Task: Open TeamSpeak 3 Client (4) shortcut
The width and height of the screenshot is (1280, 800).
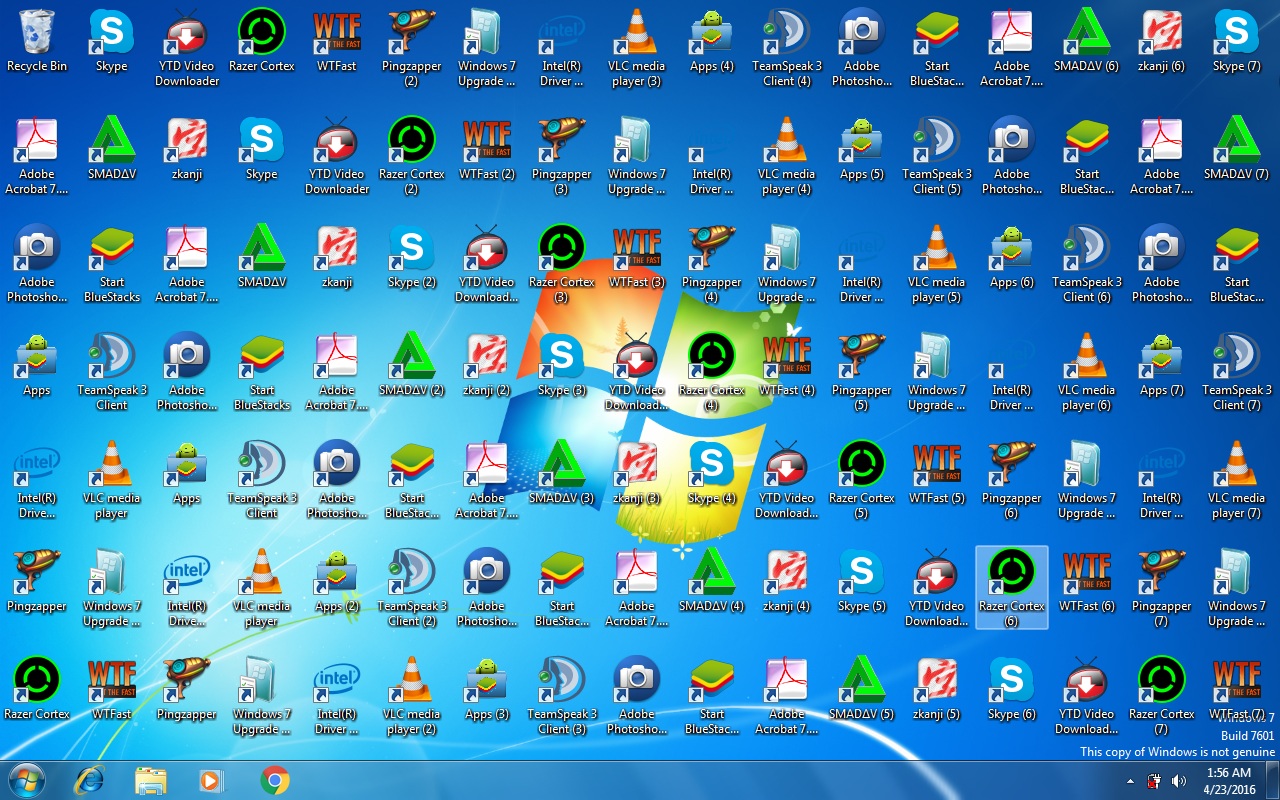Action: click(787, 48)
